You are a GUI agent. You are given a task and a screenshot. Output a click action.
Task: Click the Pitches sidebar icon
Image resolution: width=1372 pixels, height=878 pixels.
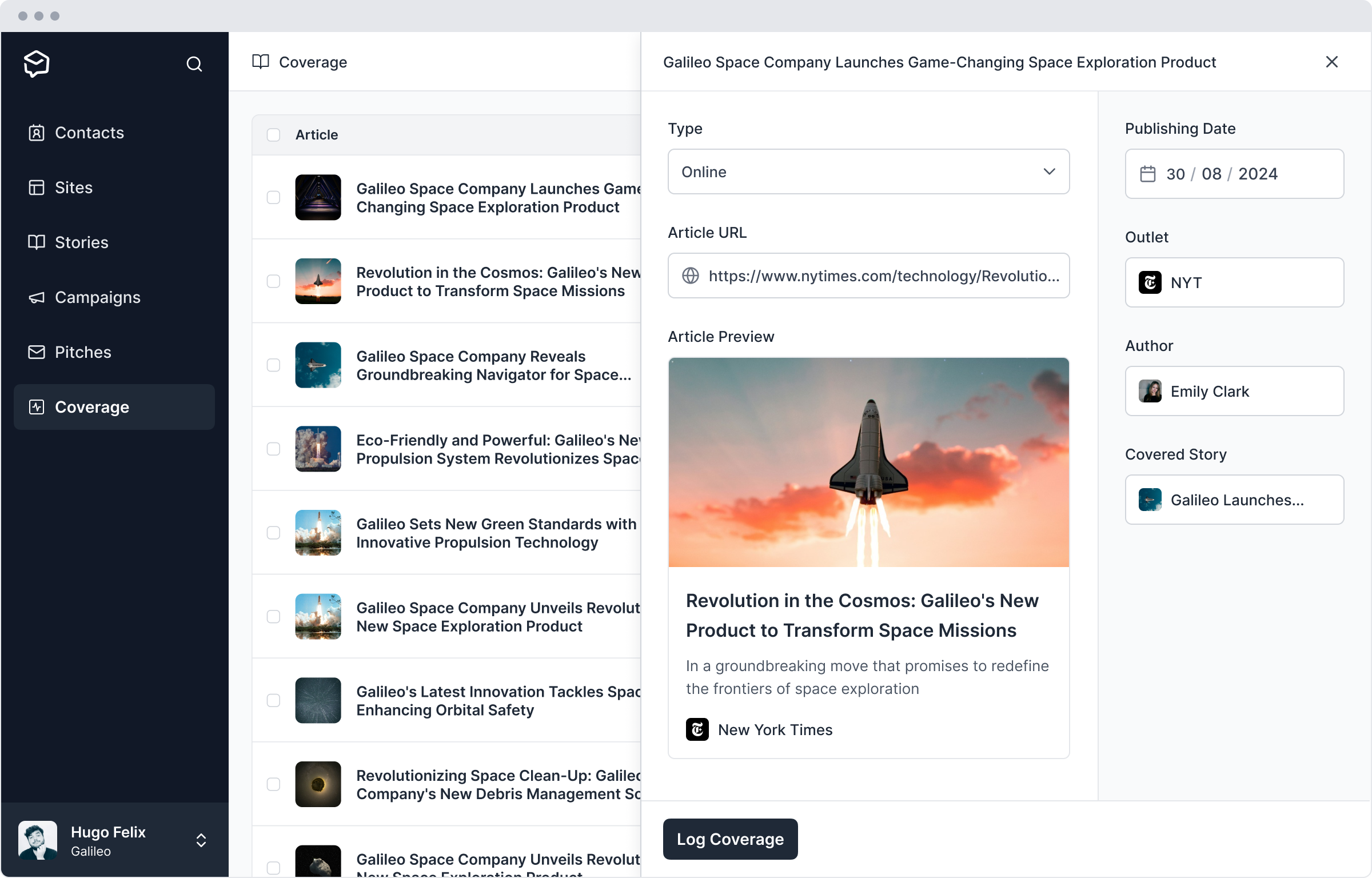35,352
